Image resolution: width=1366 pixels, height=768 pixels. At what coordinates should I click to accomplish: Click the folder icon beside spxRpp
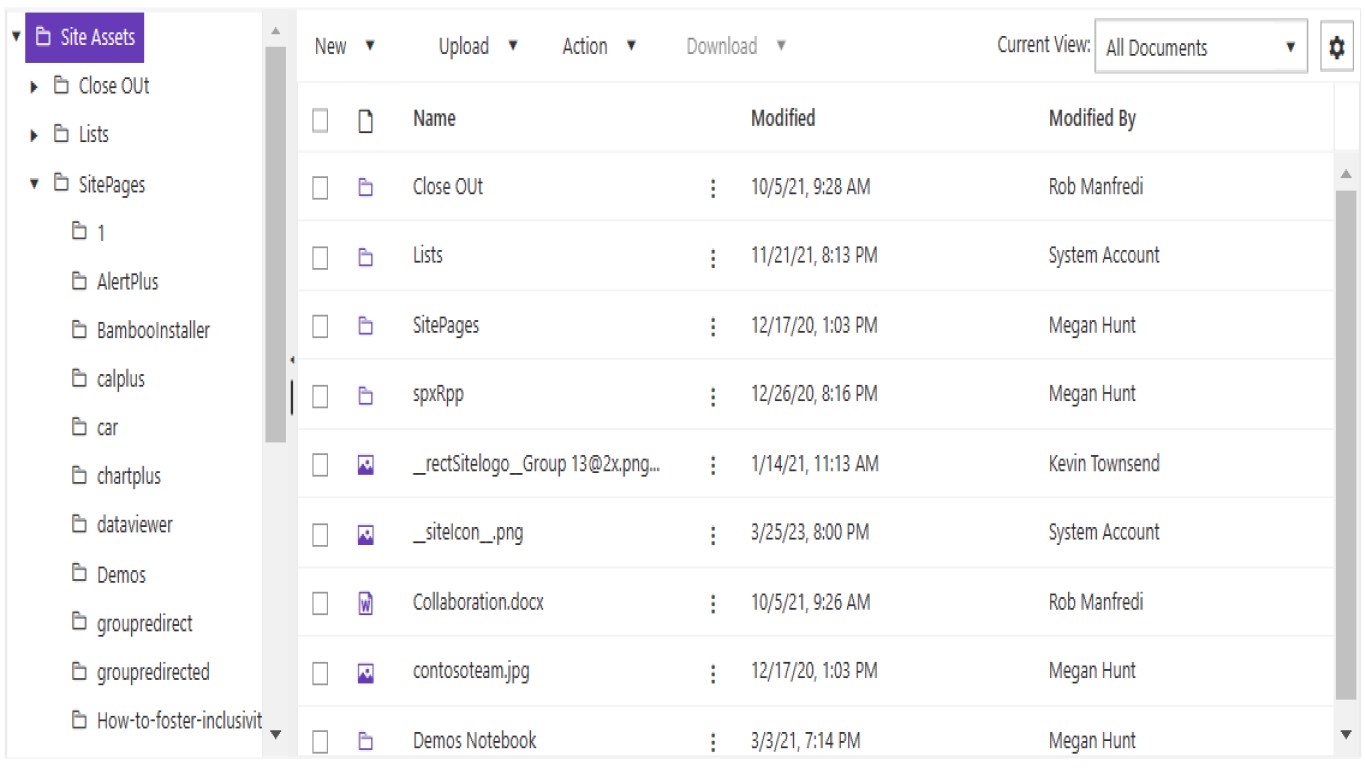[x=366, y=396]
